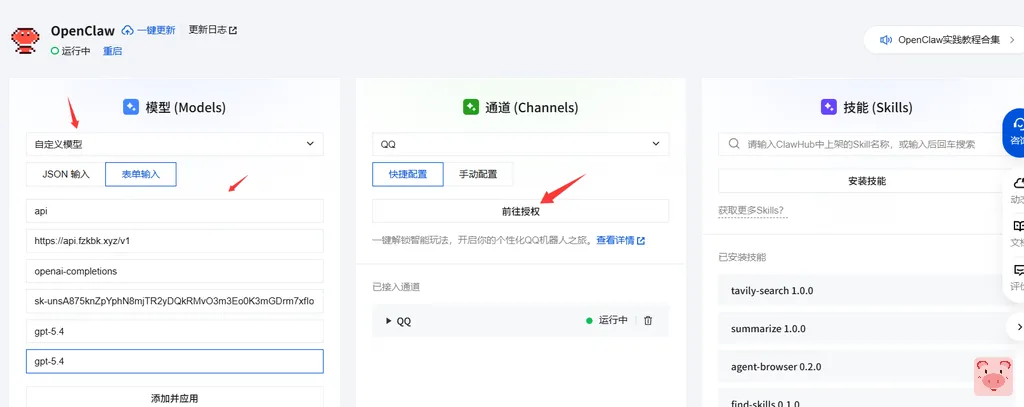Click the Skill search input box
The width and height of the screenshot is (1024, 407).
tap(862, 144)
